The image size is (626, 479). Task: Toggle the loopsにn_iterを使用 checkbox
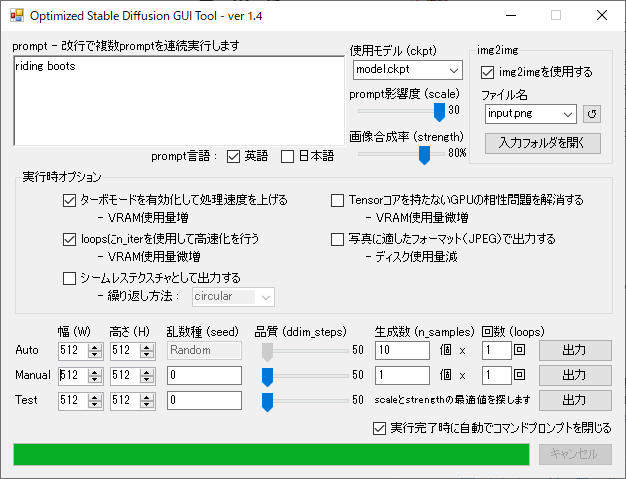(x=69, y=240)
